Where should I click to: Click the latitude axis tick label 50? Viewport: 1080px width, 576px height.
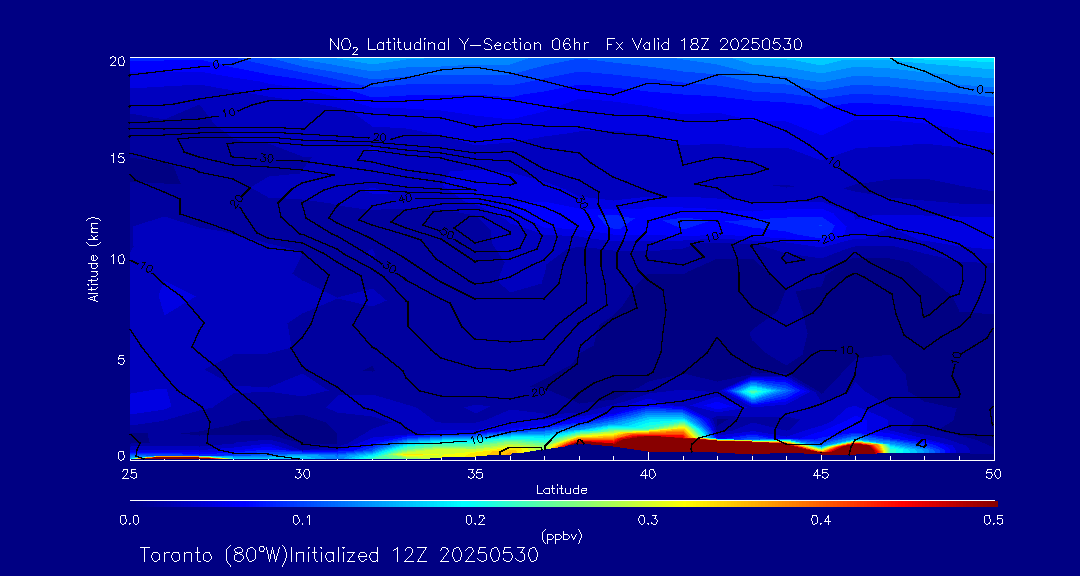point(994,474)
